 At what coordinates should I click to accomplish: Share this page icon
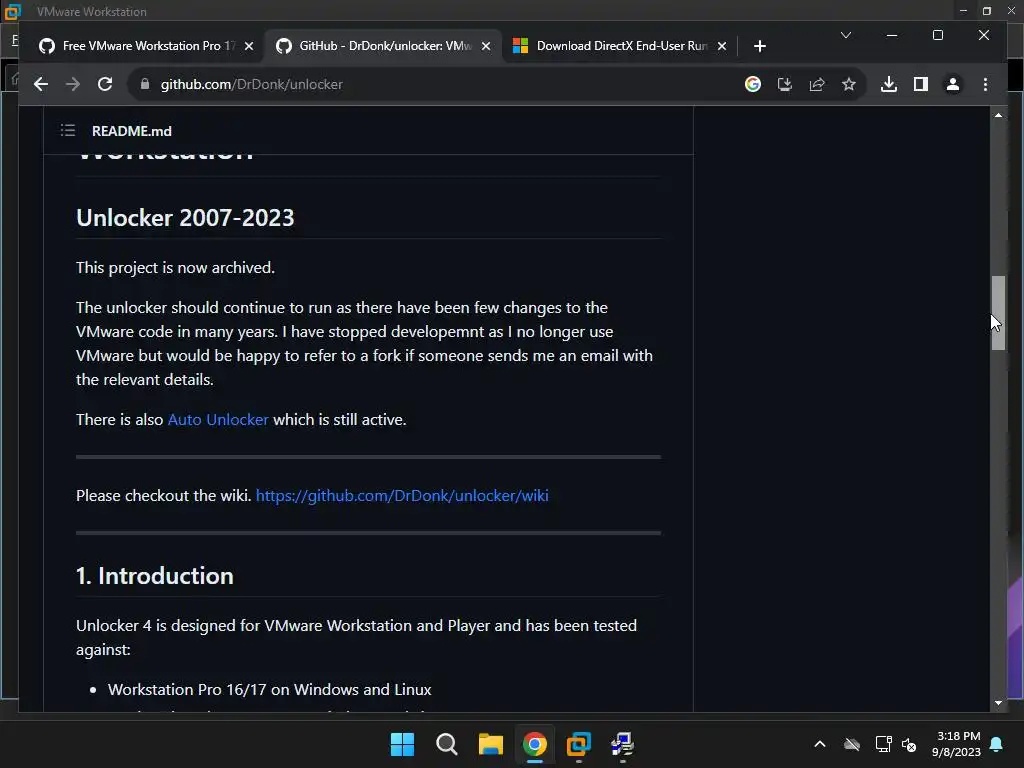point(816,84)
